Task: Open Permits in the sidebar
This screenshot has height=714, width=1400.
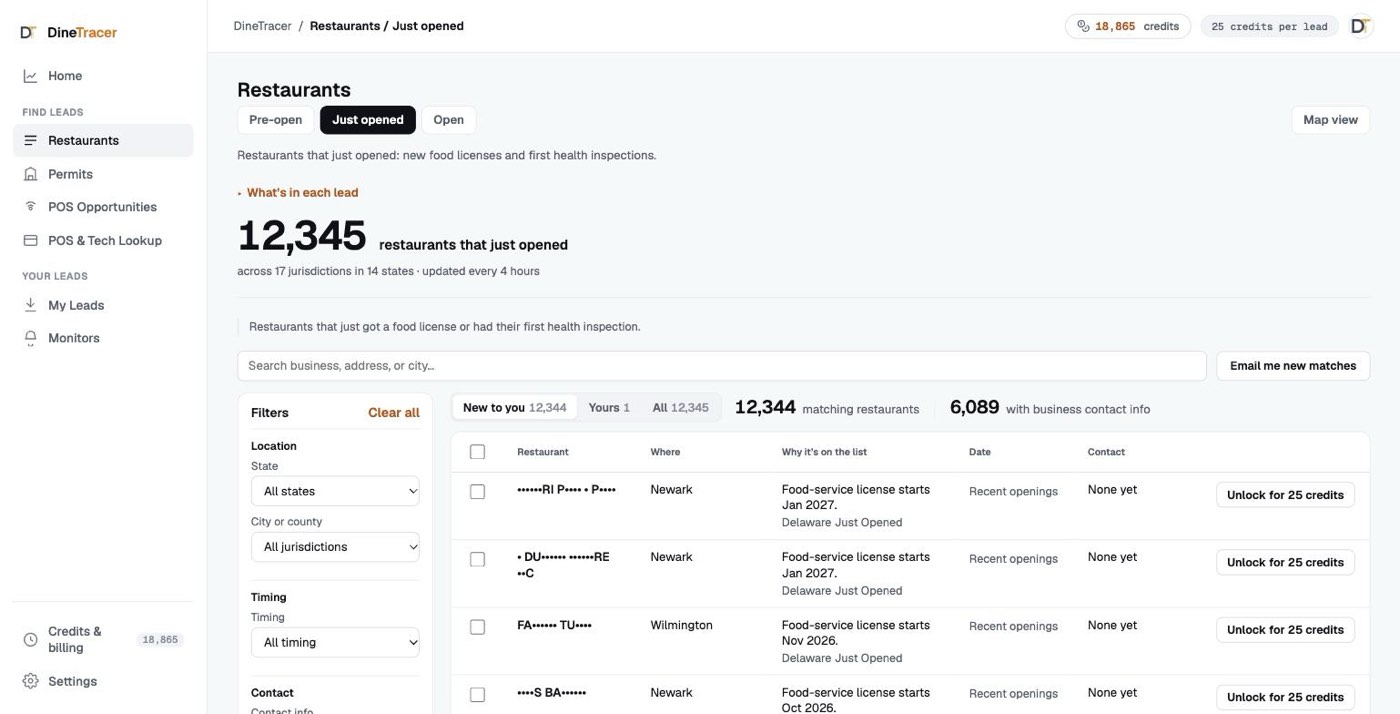Action: [x=103, y=174]
